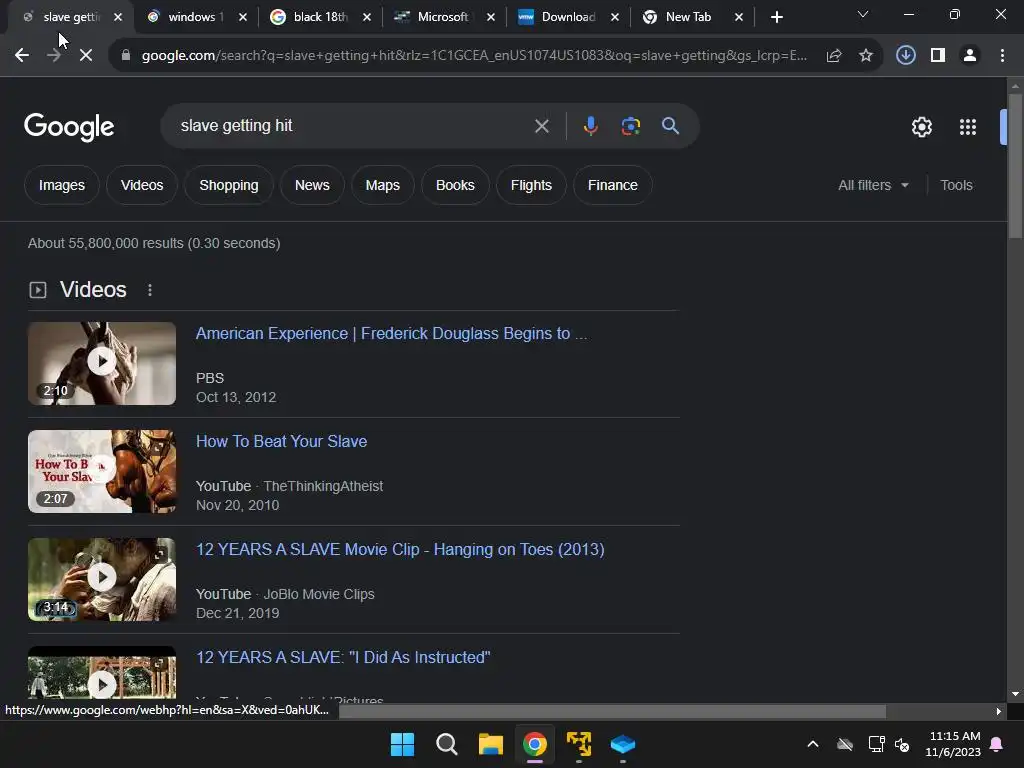The width and height of the screenshot is (1024, 768).
Task: Select the Flights filter chip
Action: tap(531, 185)
